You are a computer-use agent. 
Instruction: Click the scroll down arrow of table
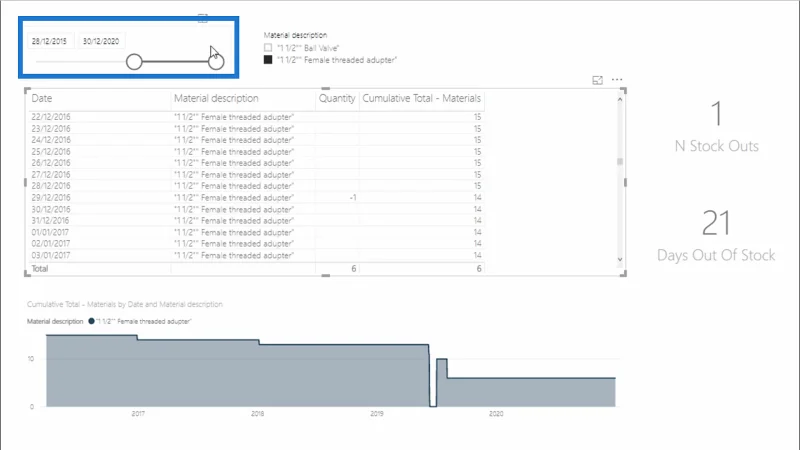620,259
